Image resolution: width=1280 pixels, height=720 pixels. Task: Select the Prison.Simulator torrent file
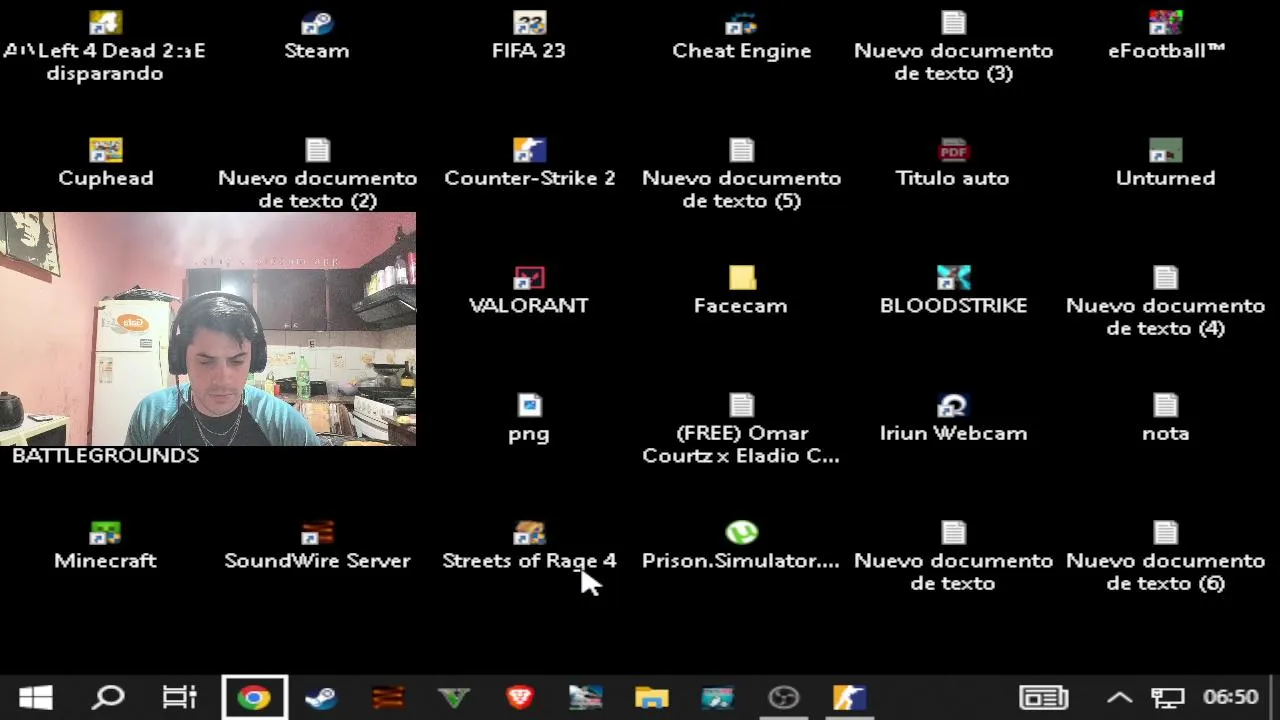pyautogui.click(x=741, y=546)
